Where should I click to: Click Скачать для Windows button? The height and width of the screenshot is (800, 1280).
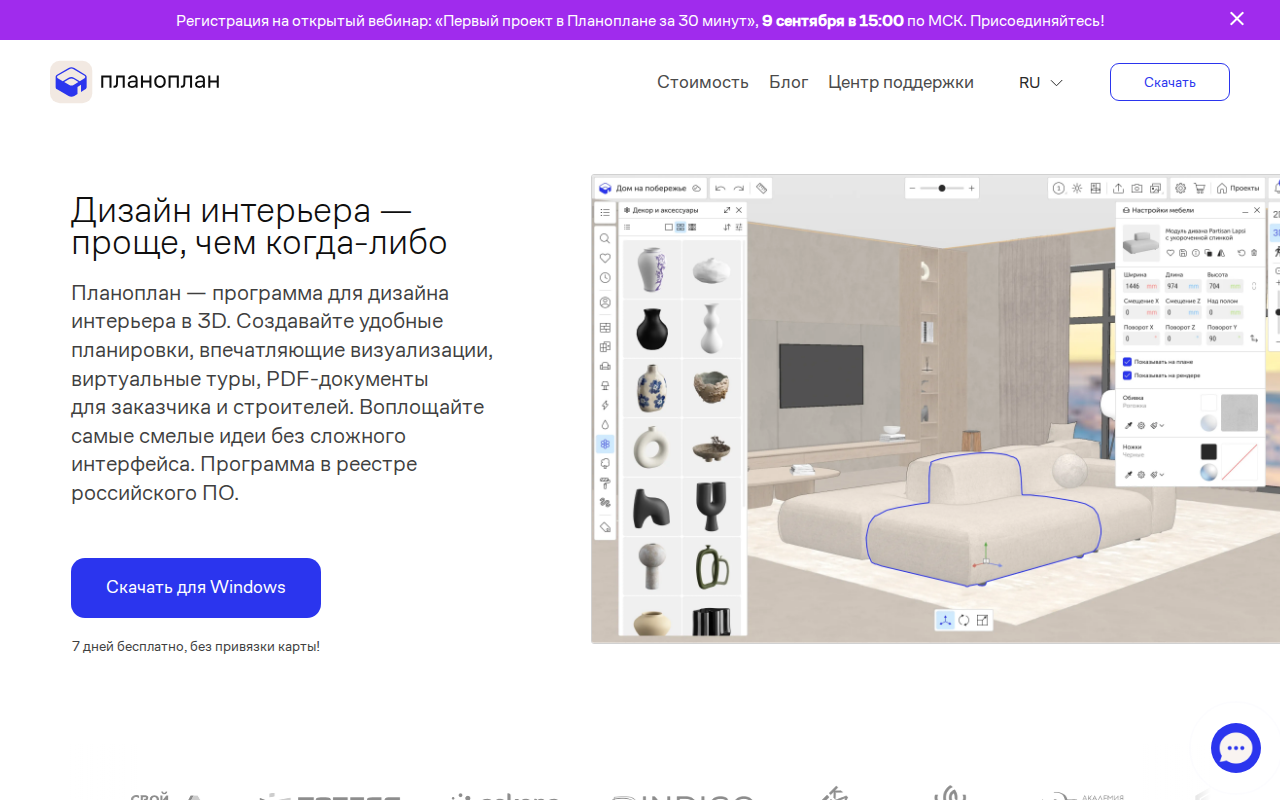pyautogui.click(x=196, y=587)
